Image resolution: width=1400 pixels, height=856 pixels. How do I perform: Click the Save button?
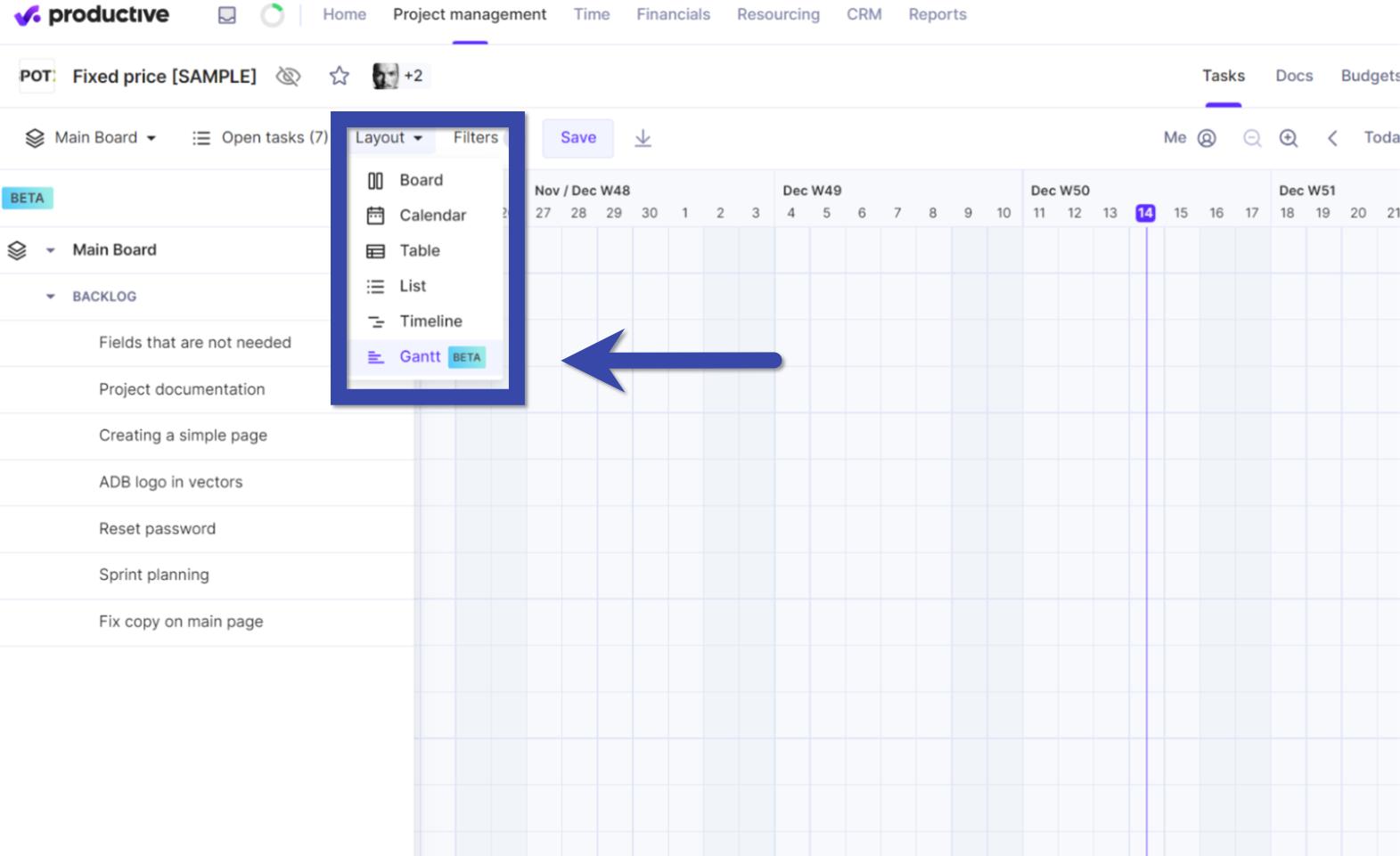click(578, 138)
